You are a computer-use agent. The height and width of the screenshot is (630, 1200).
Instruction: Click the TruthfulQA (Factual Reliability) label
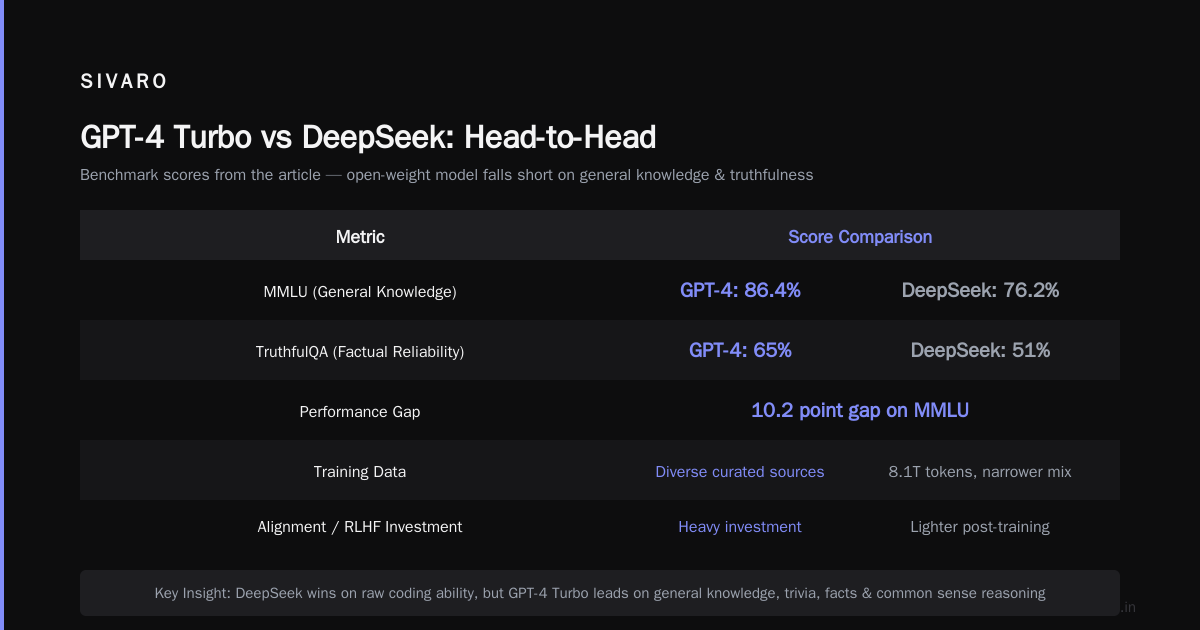(x=360, y=352)
